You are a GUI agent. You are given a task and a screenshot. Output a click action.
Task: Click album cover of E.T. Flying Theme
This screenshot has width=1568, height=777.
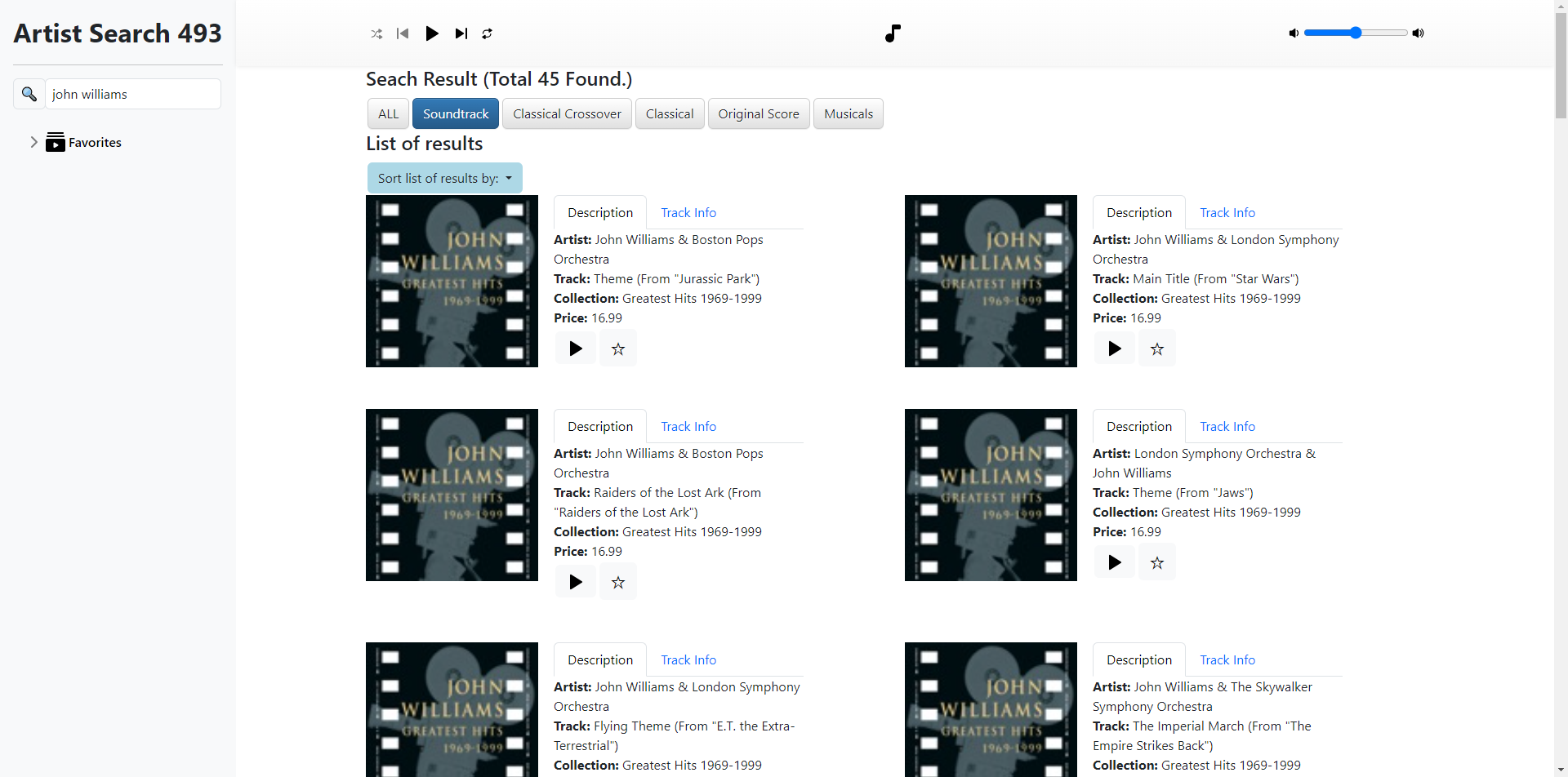coord(452,709)
